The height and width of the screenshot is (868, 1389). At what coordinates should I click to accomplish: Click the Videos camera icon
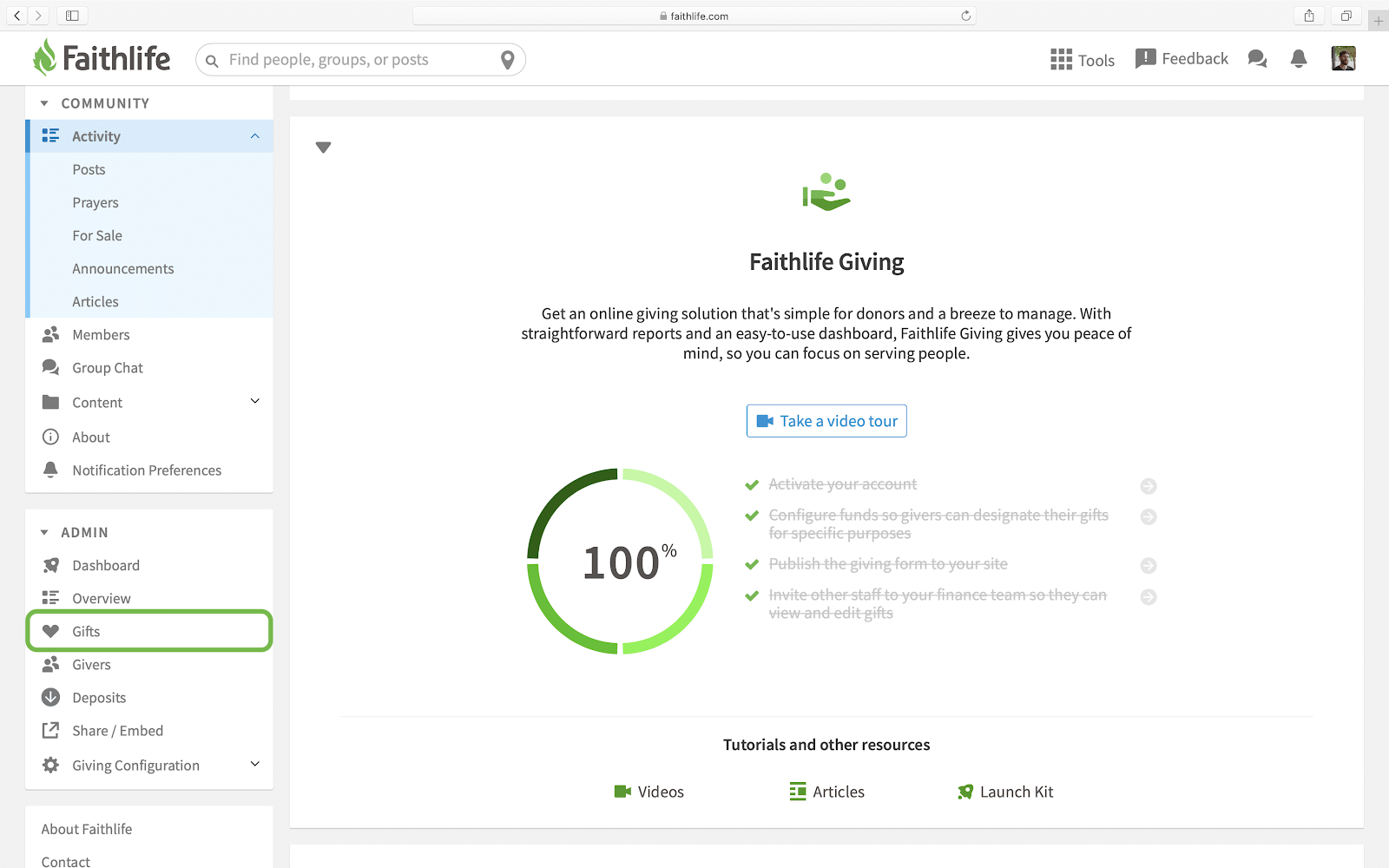(622, 792)
